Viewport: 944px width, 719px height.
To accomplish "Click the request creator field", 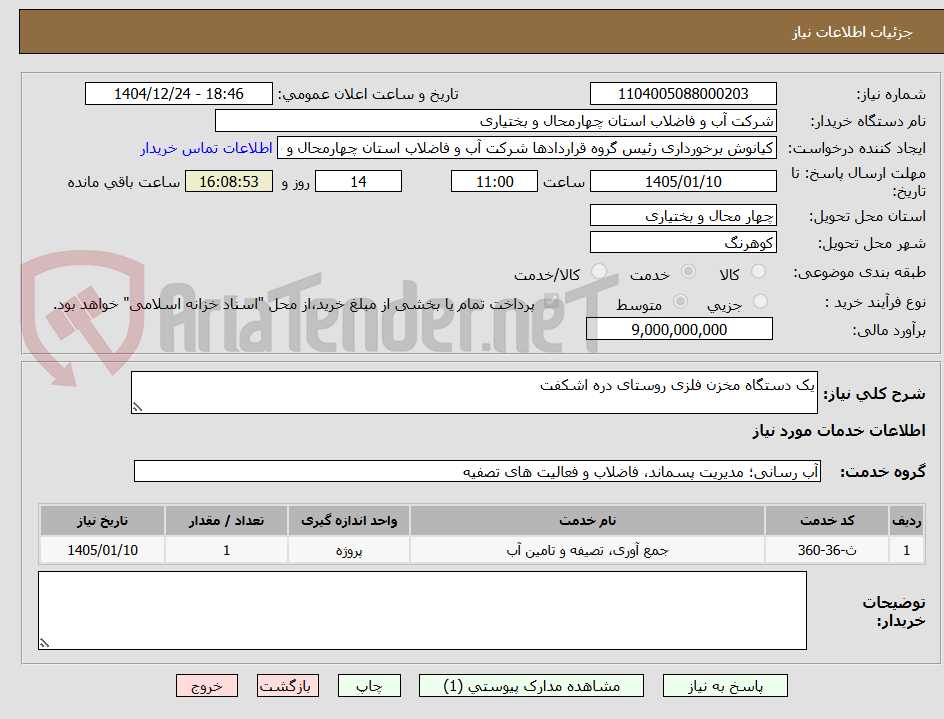I will 527,148.
